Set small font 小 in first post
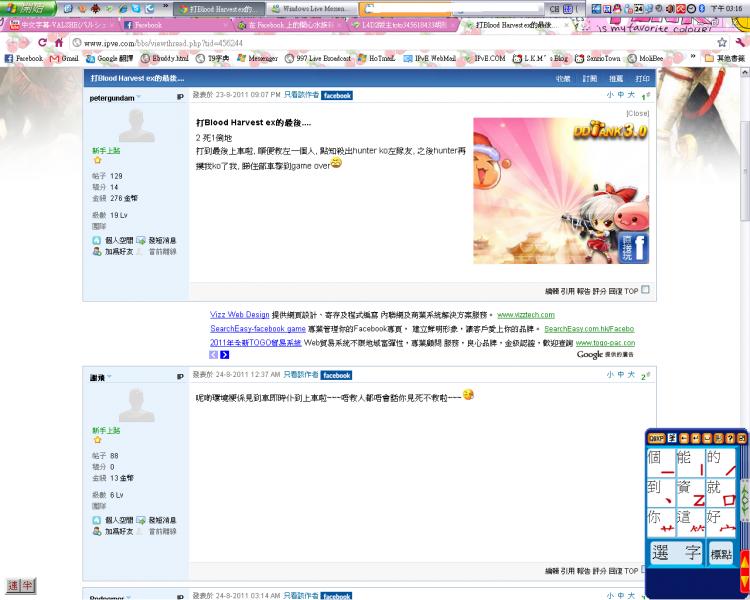Image resolution: width=750 pixels, height=600 pixels. [610, 95]
